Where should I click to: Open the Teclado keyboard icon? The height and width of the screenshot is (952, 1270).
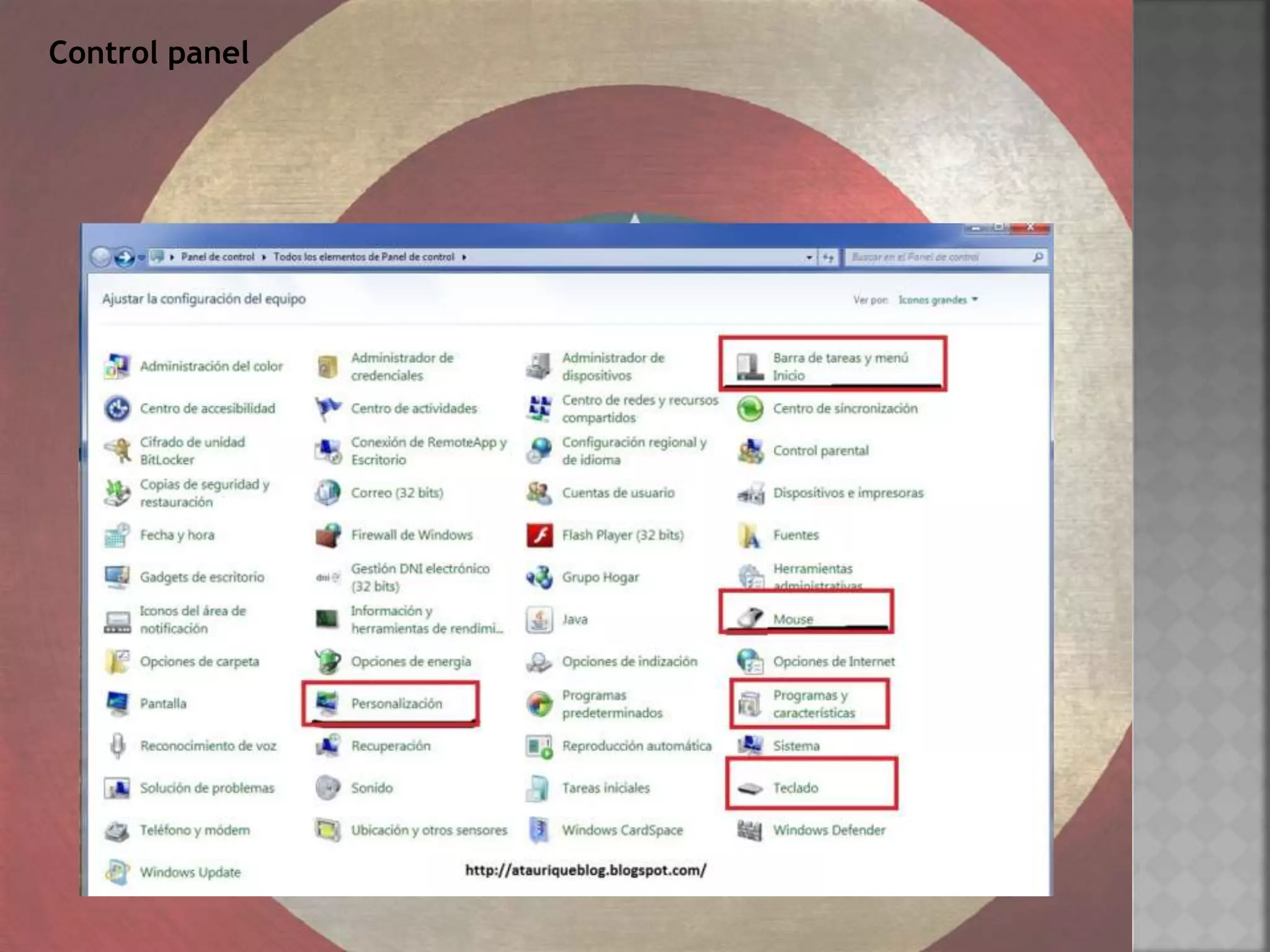point(750,788)
